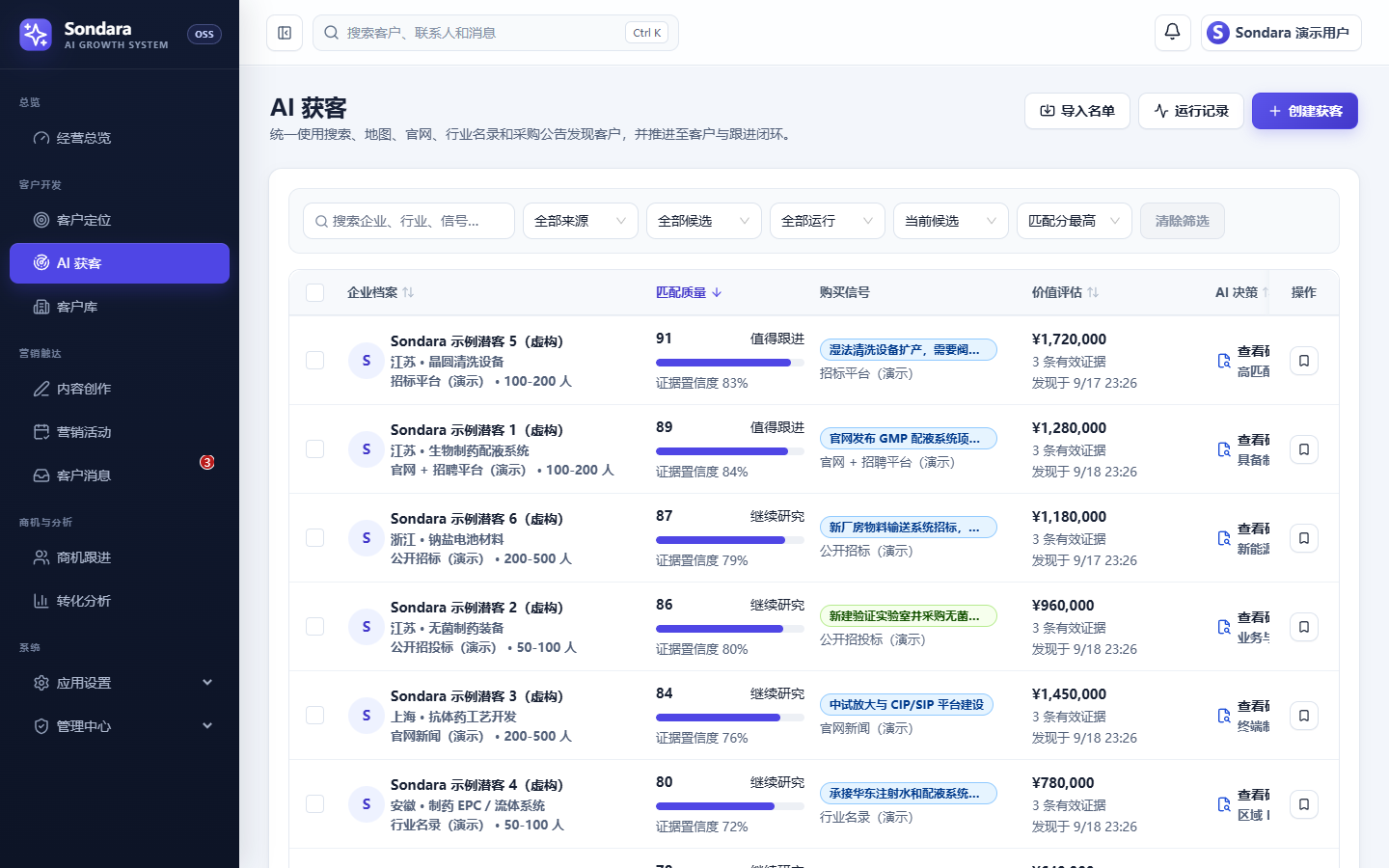Open AI decision document icon for 潜客 2
1389x868 pixels.
click(x=1224, y=627)
